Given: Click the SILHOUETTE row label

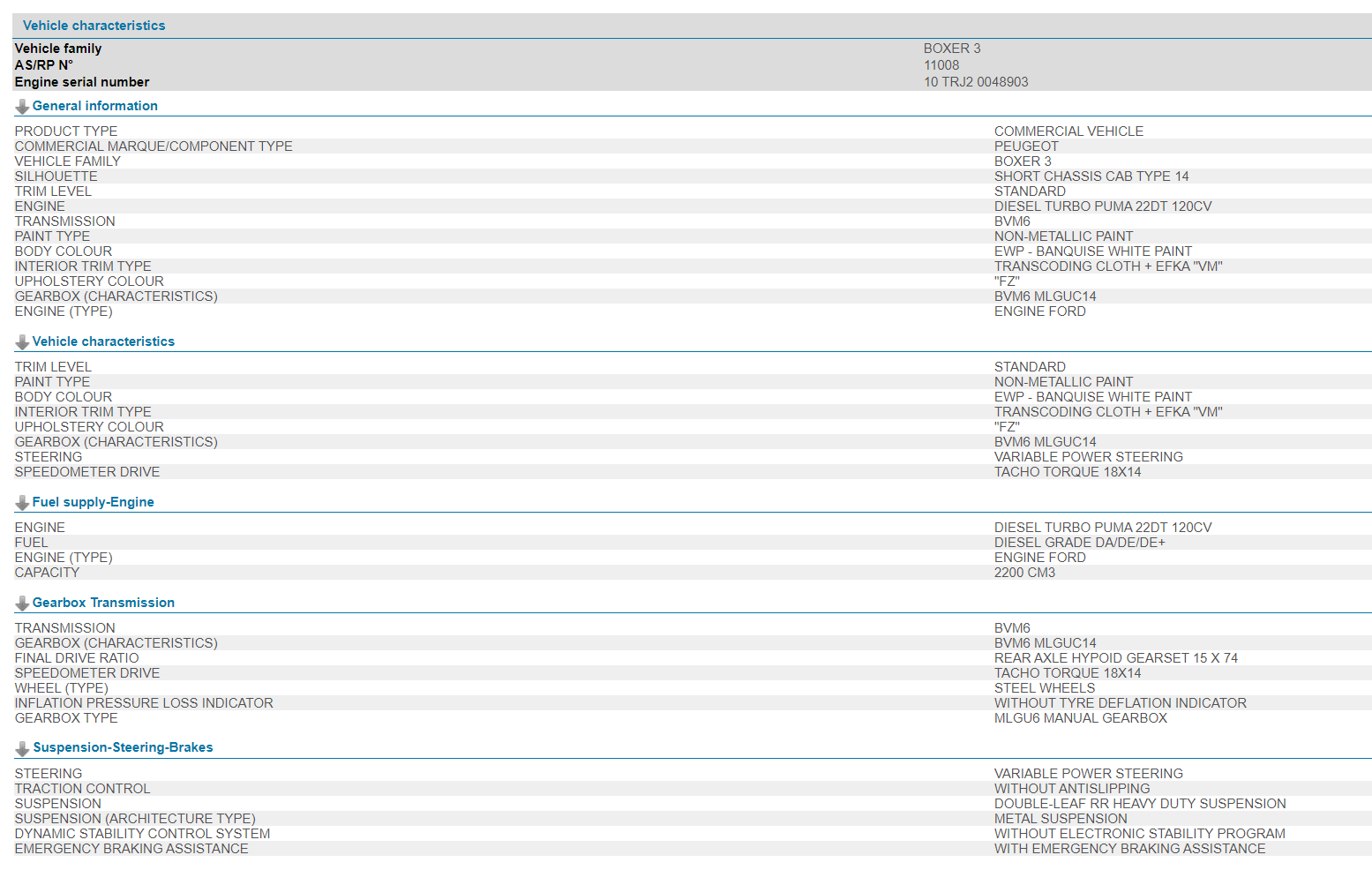Looking at the screenshot, I should pos(56,176).
